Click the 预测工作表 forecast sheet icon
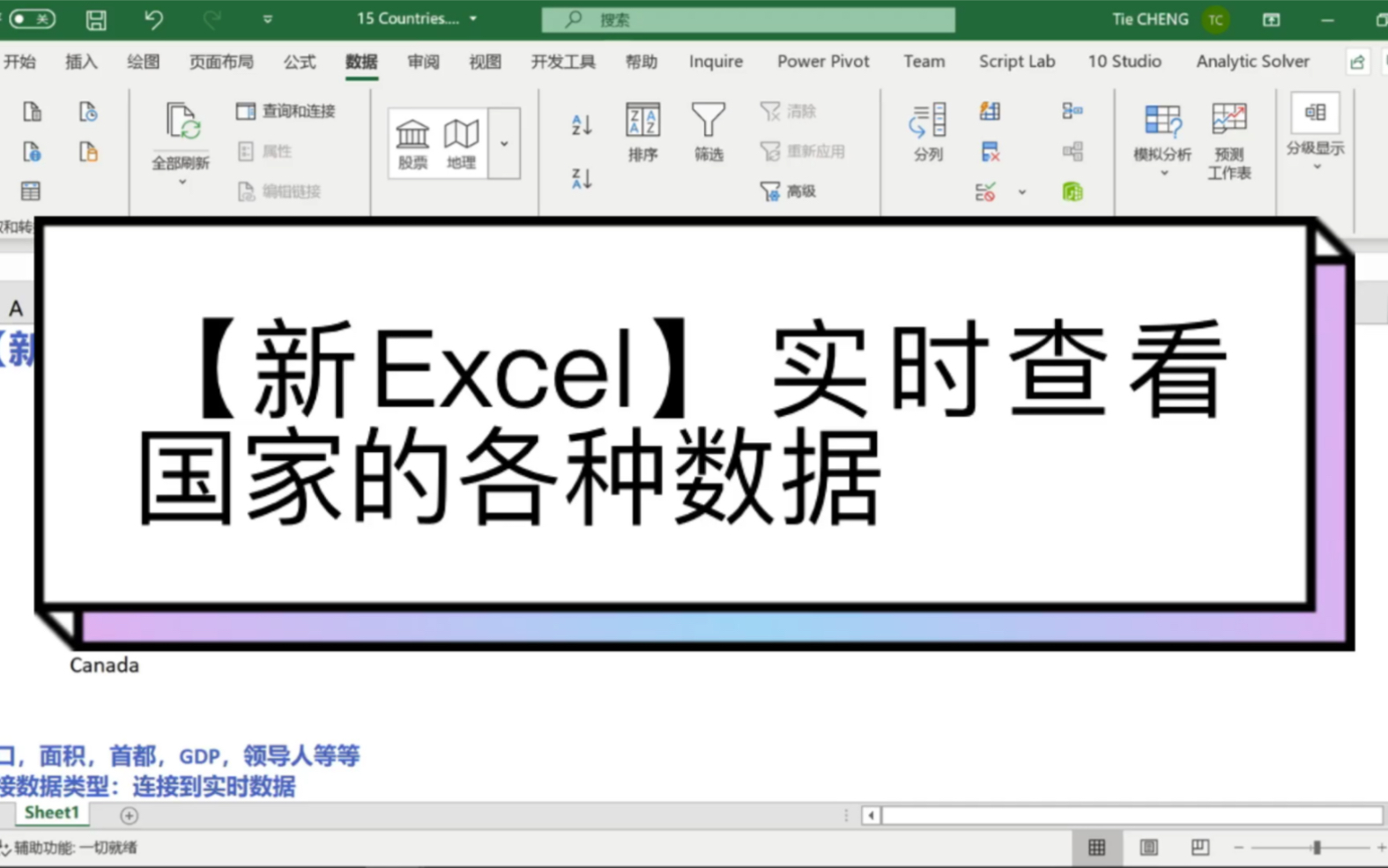Image resolution: width=1388 pixels, height=868 pixels. [1229, 141]
